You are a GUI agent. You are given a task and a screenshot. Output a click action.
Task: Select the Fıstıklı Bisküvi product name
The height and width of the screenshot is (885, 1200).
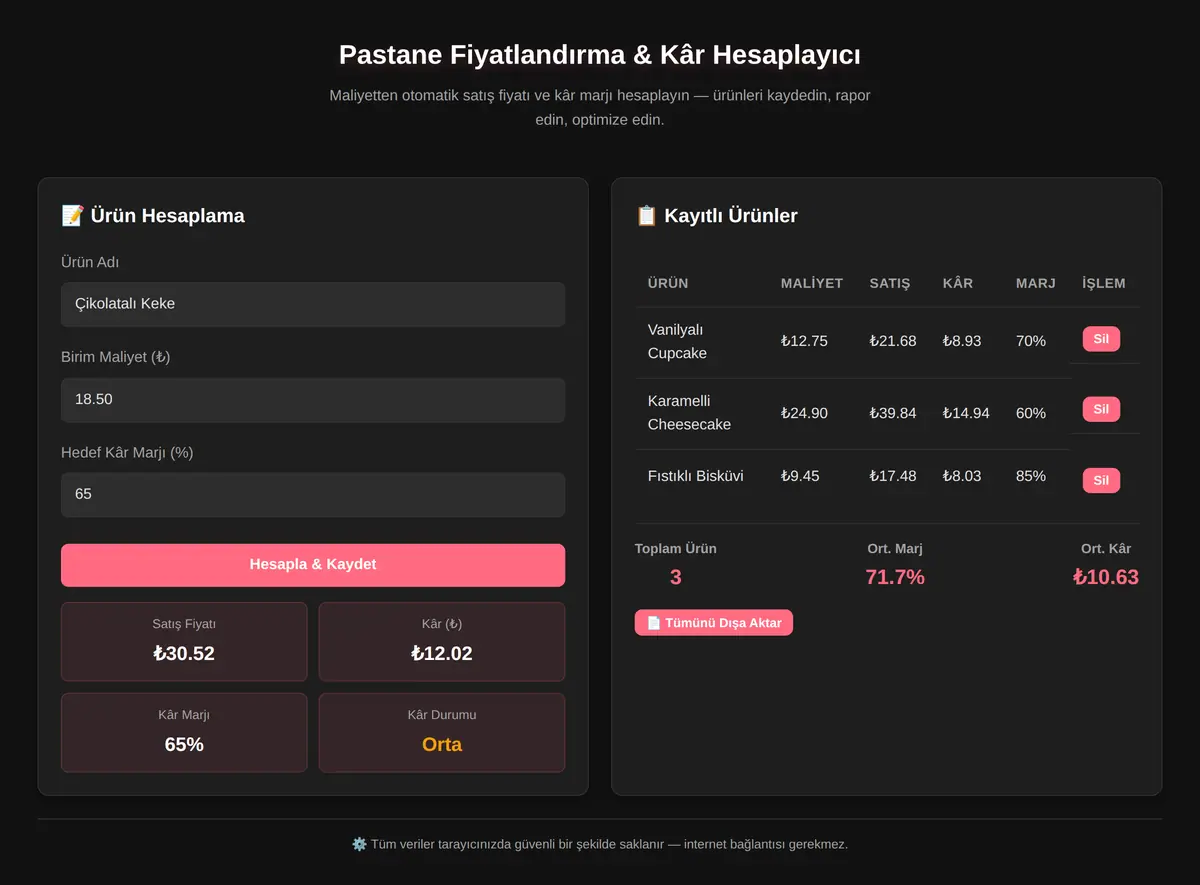tap(696, 476)
